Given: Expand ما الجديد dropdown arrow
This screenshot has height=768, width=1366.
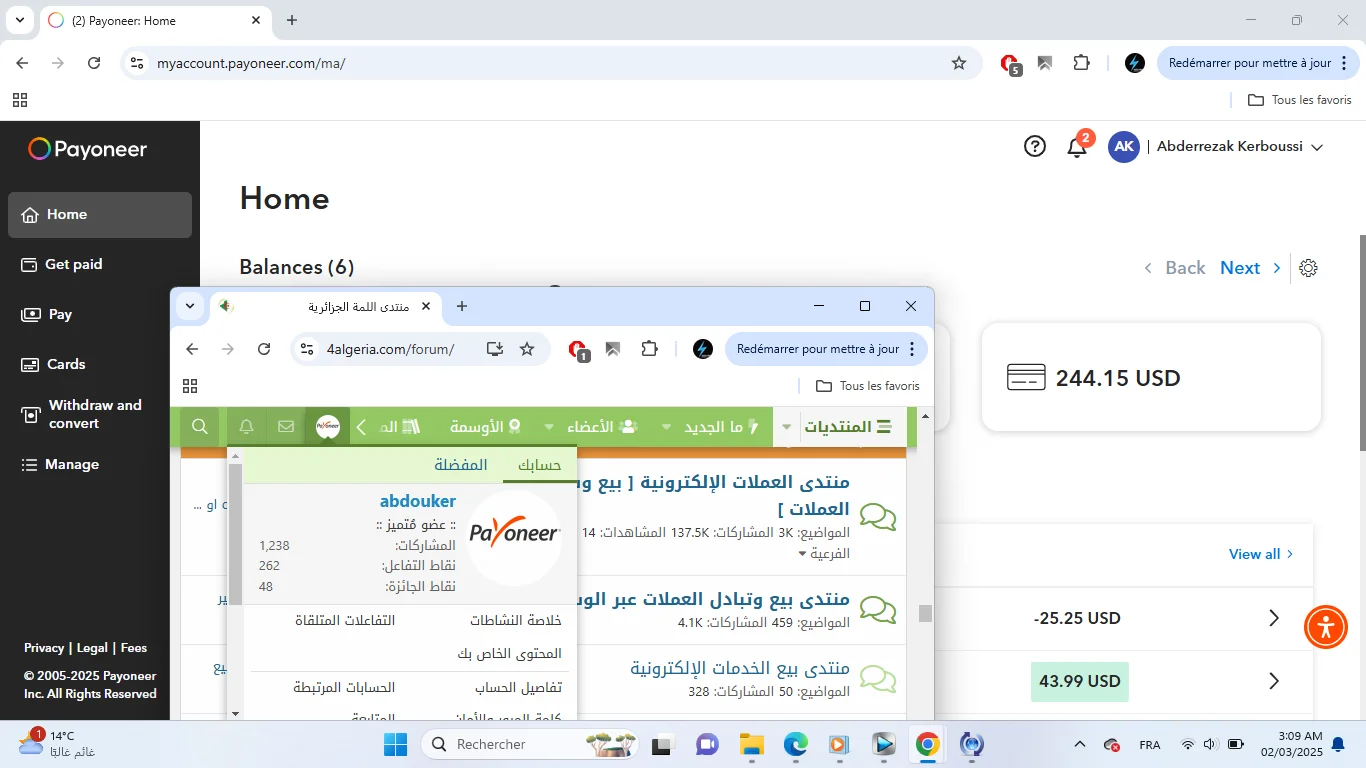Looking at the screenshot, I should (667, 427).
